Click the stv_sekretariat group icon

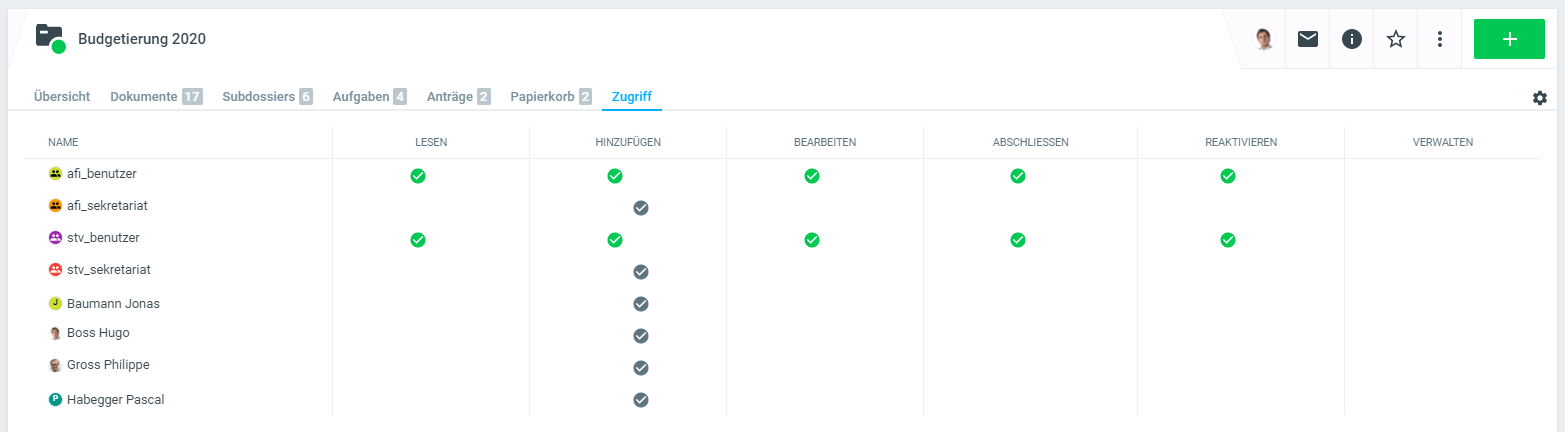click(56, 270)
